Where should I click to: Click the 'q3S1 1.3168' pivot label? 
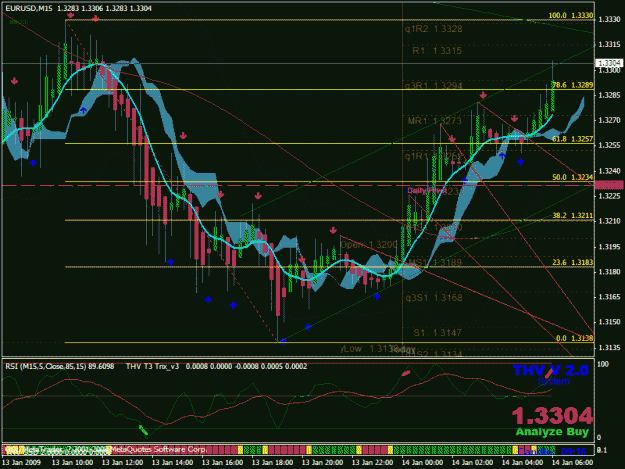tap(434, 298)
